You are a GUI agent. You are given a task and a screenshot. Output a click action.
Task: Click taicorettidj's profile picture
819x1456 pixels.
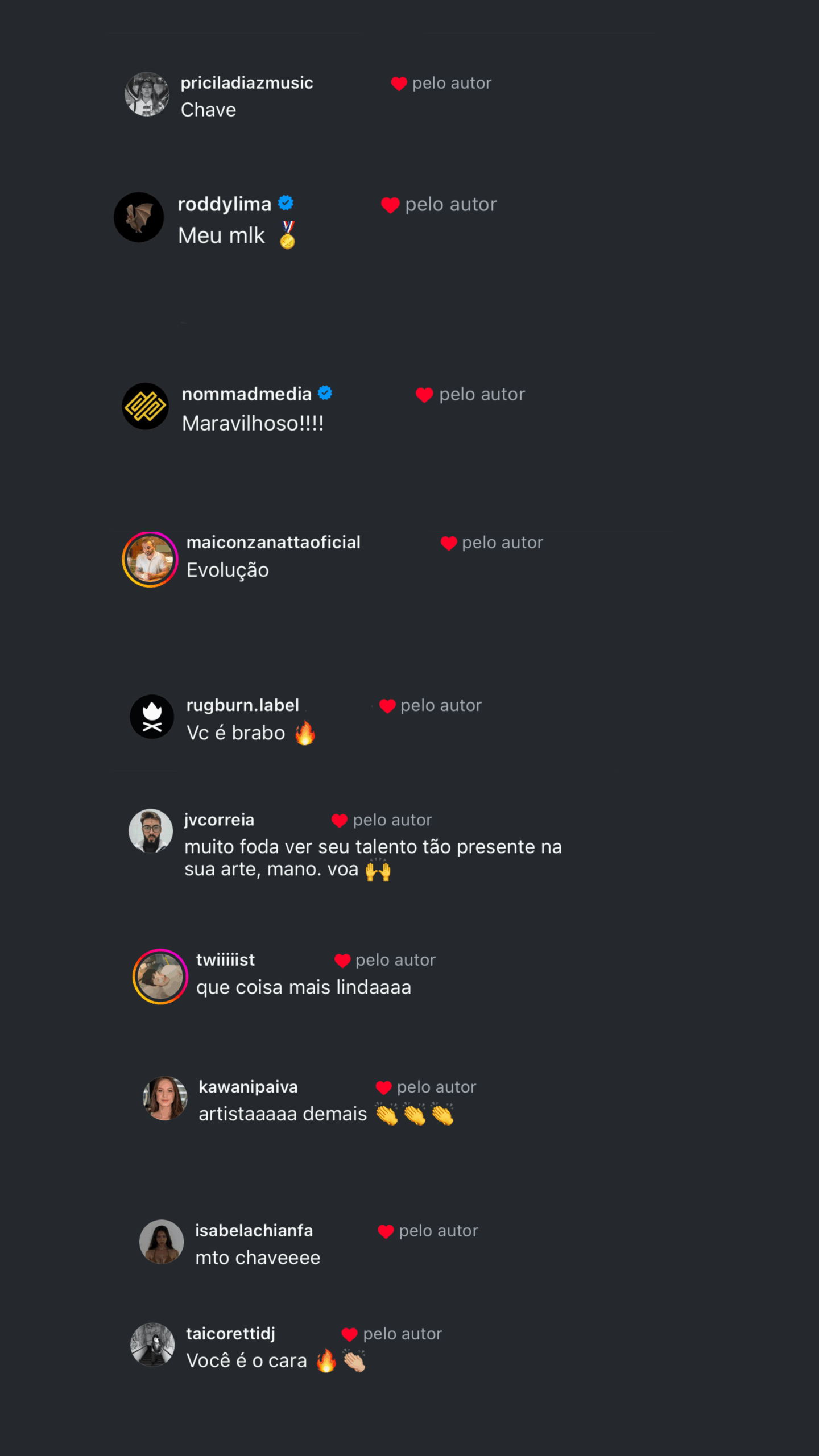152,1345
